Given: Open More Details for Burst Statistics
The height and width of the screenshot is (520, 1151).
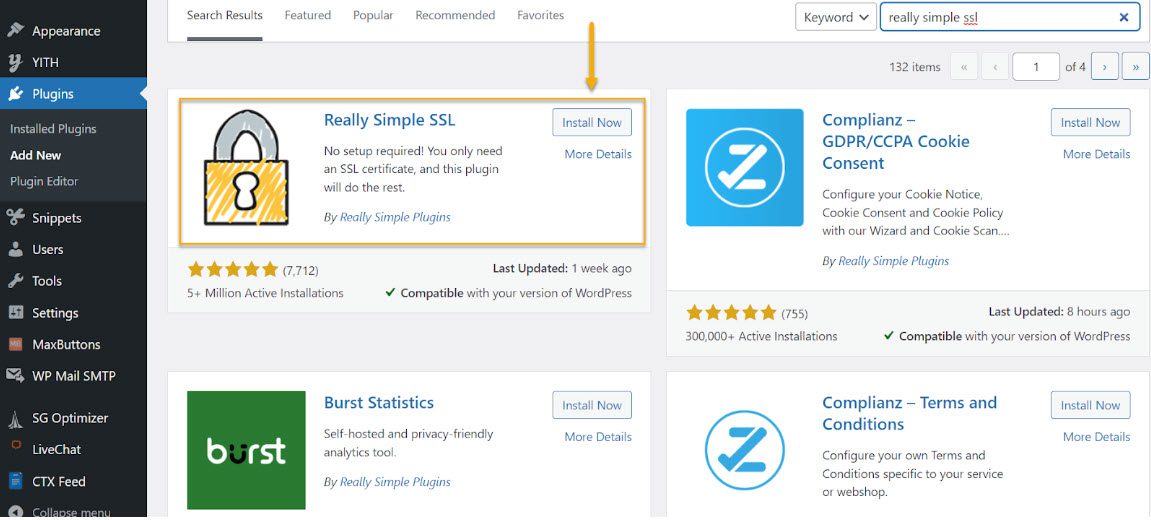Looking at the screenshot, I should click(x=598, y=436).
